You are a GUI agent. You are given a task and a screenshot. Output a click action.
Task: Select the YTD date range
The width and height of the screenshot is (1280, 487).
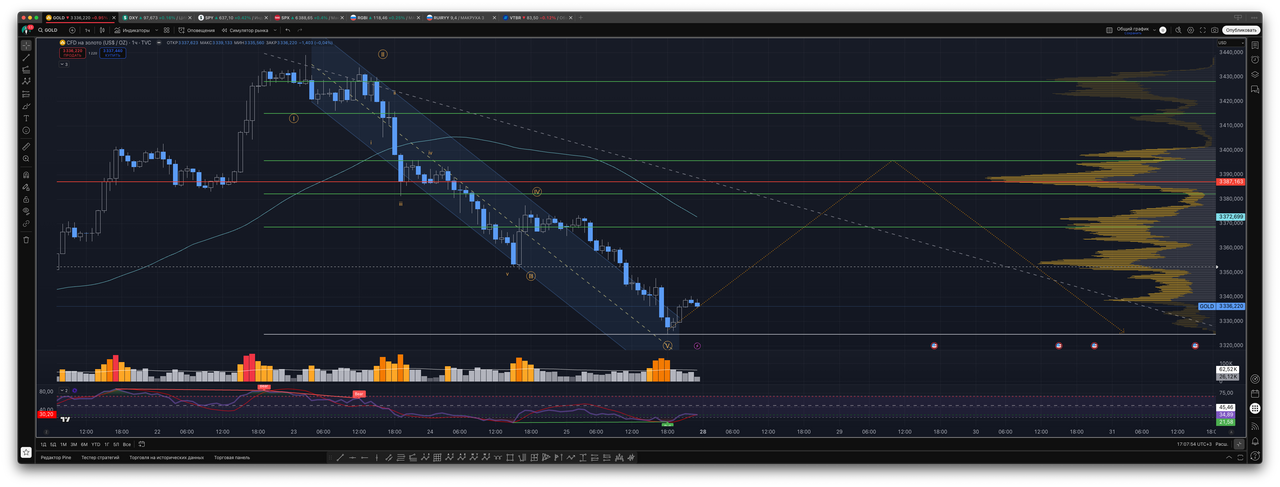[95, 444]
